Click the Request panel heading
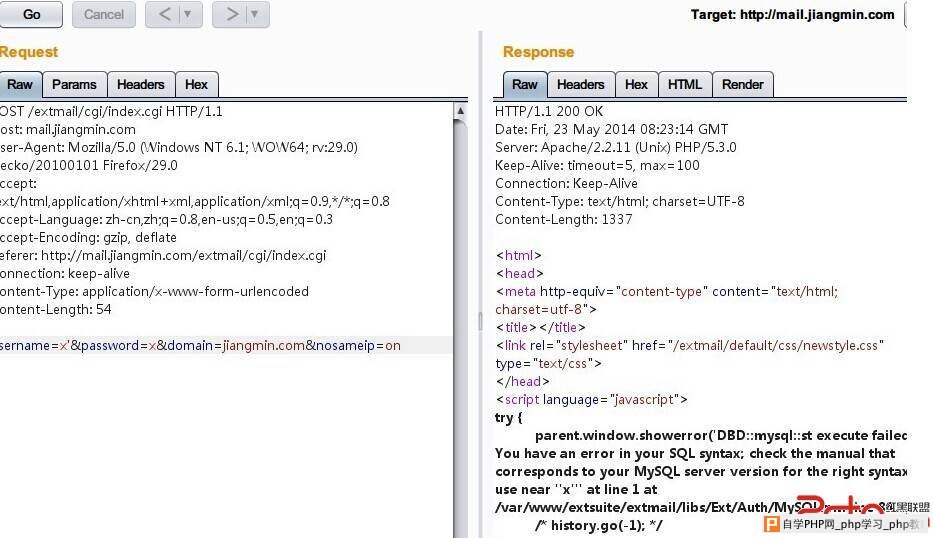The image size is (933, 538). pyautogui.click(x=29, y=52)
